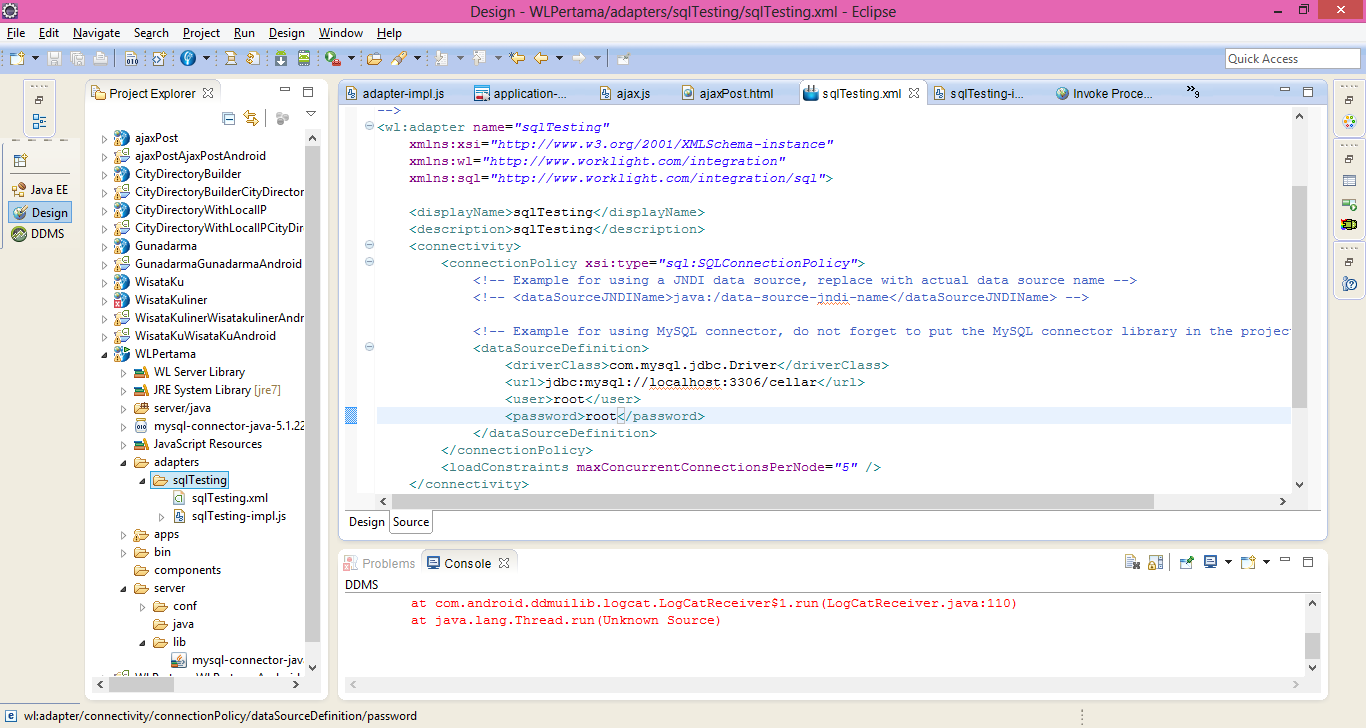Click the Search flashlight toolbar icon
The width and height of the screenshot is (1366, 728).
(x=399, y=58)
